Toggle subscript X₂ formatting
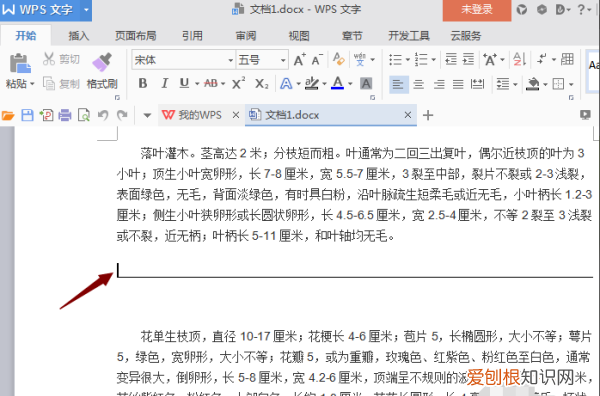Image resolution: width=600 pixels, height=396 pixels. point(262,83)
